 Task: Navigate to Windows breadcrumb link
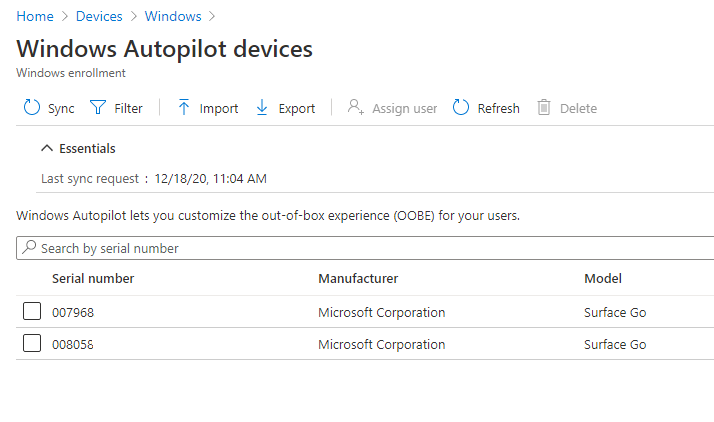tap(172, 16)
